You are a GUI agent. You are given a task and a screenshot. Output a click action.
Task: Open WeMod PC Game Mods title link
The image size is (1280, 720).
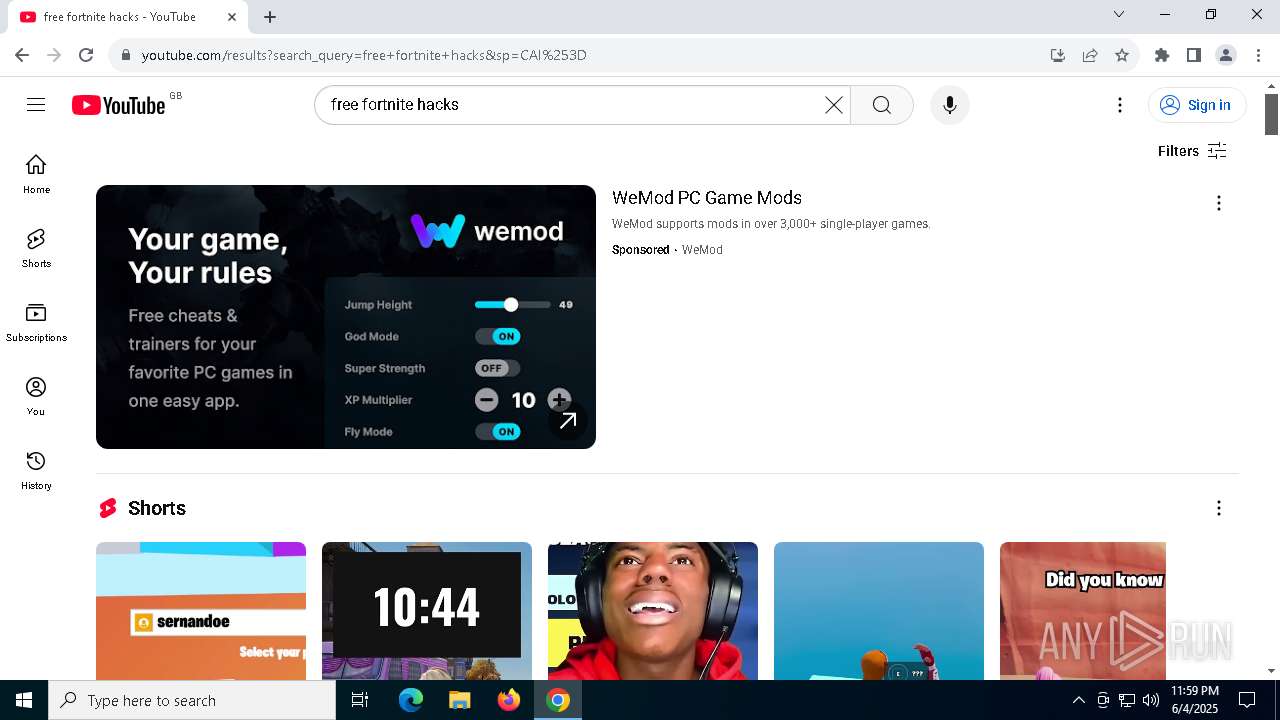(707, 198)
